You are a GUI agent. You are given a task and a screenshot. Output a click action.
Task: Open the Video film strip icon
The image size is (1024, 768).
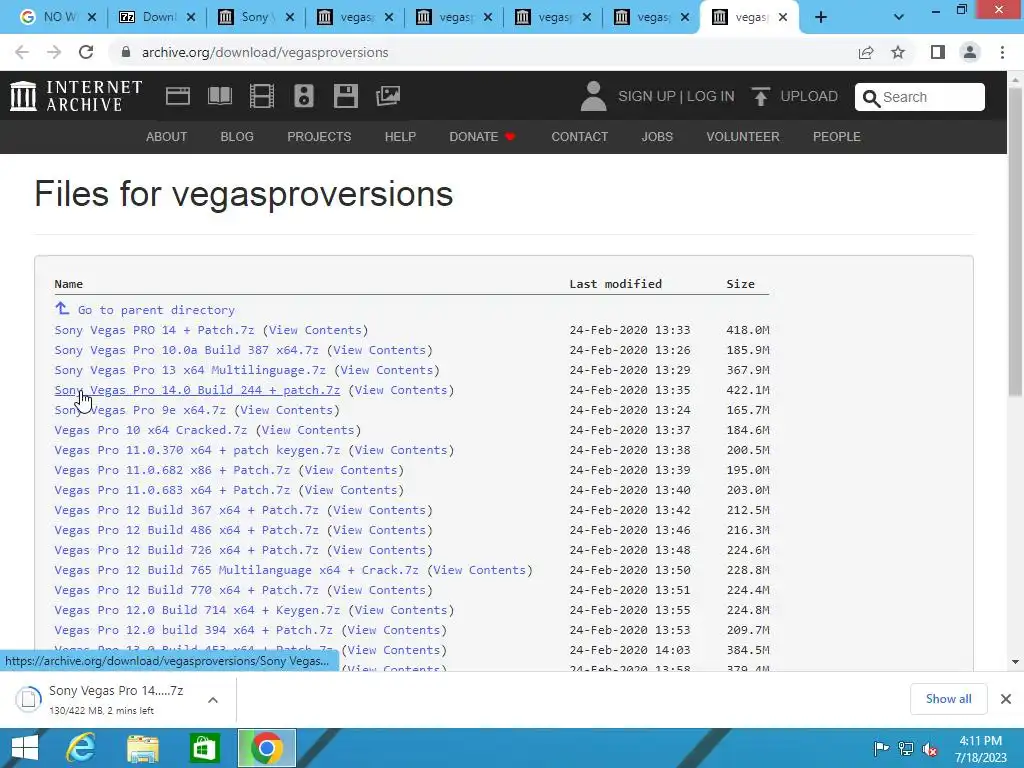click(262, 96)
